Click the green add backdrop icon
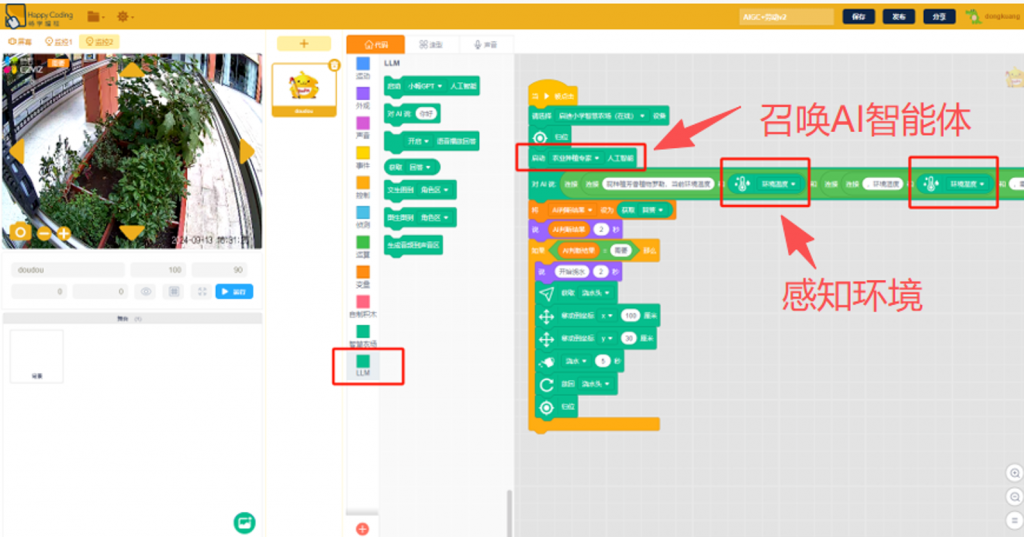This screenshot has height=537, width=1024. click(244, 522)
